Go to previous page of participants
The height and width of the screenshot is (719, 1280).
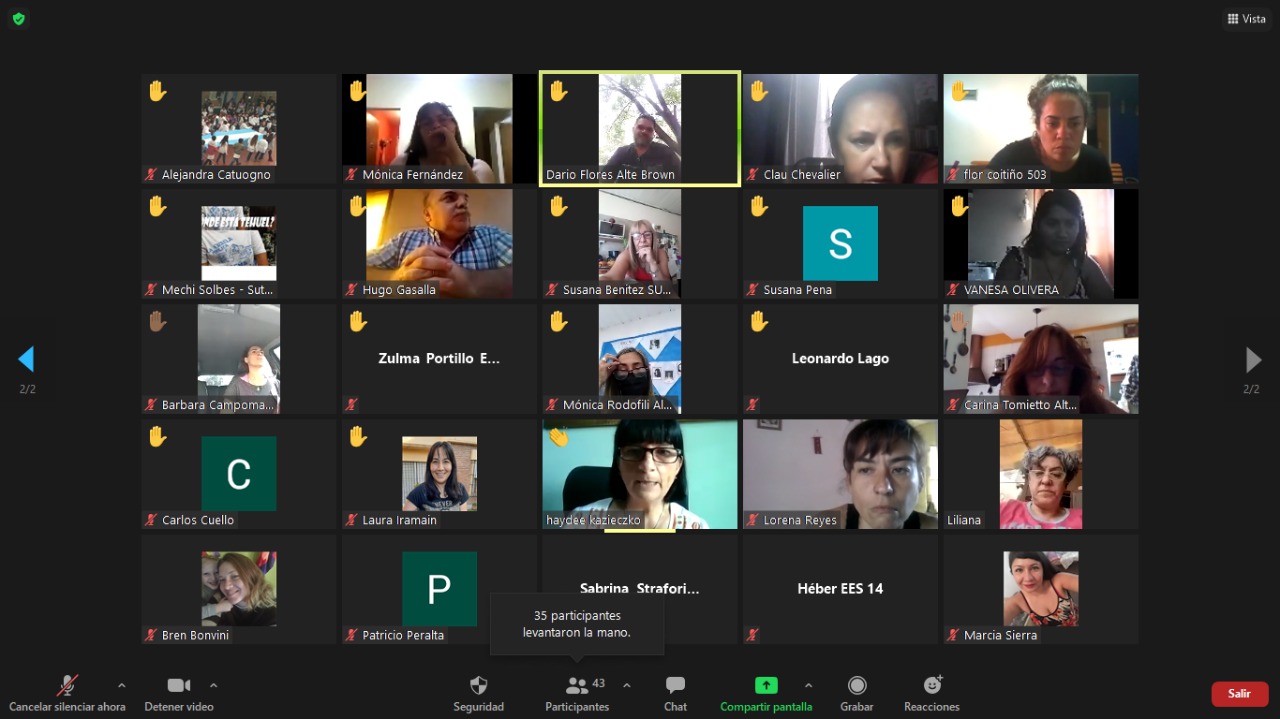point(27,360)
